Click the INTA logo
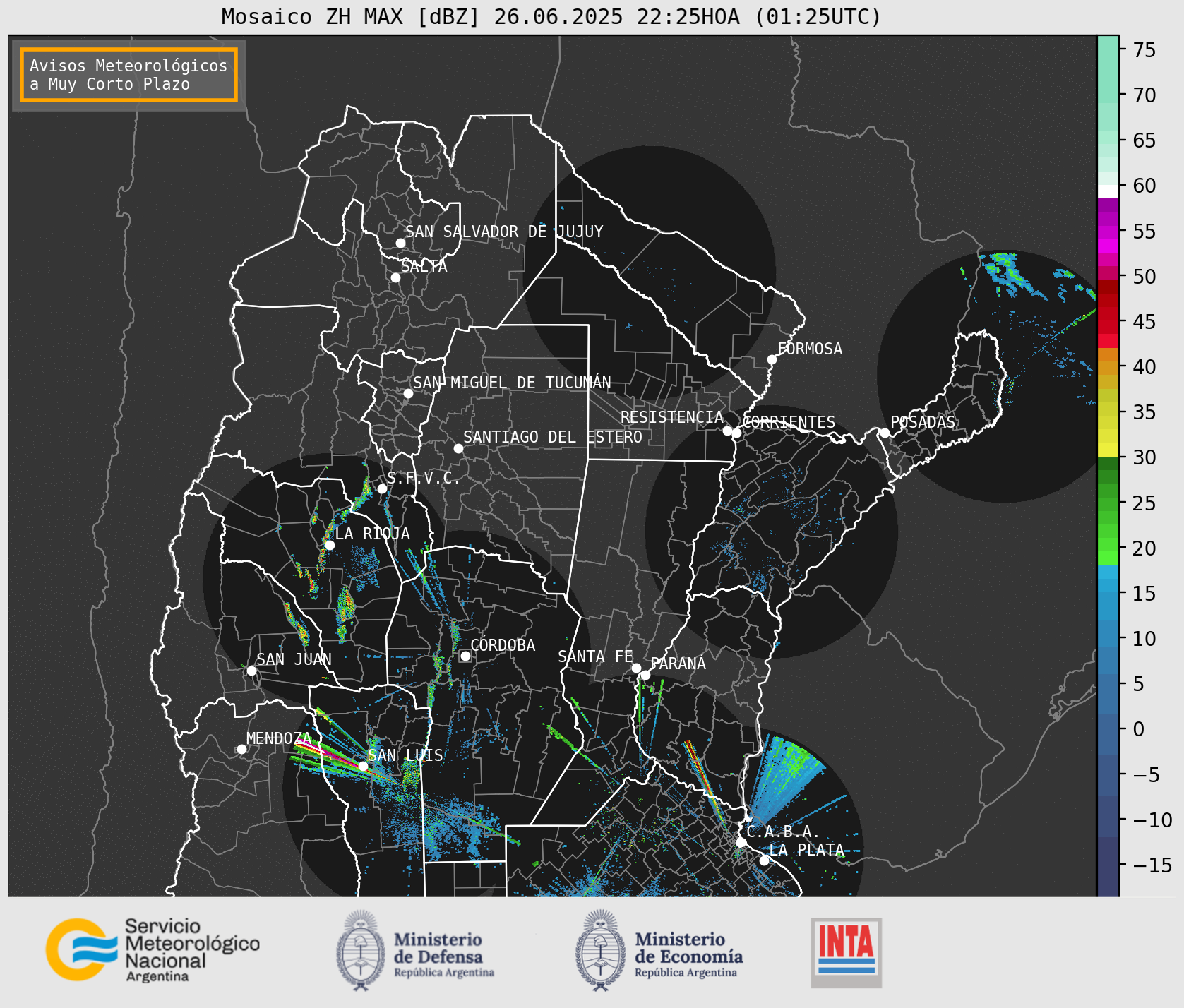Image resolution: width=1184 pixels, height=1008 pixels. click(x=847, y=952)
